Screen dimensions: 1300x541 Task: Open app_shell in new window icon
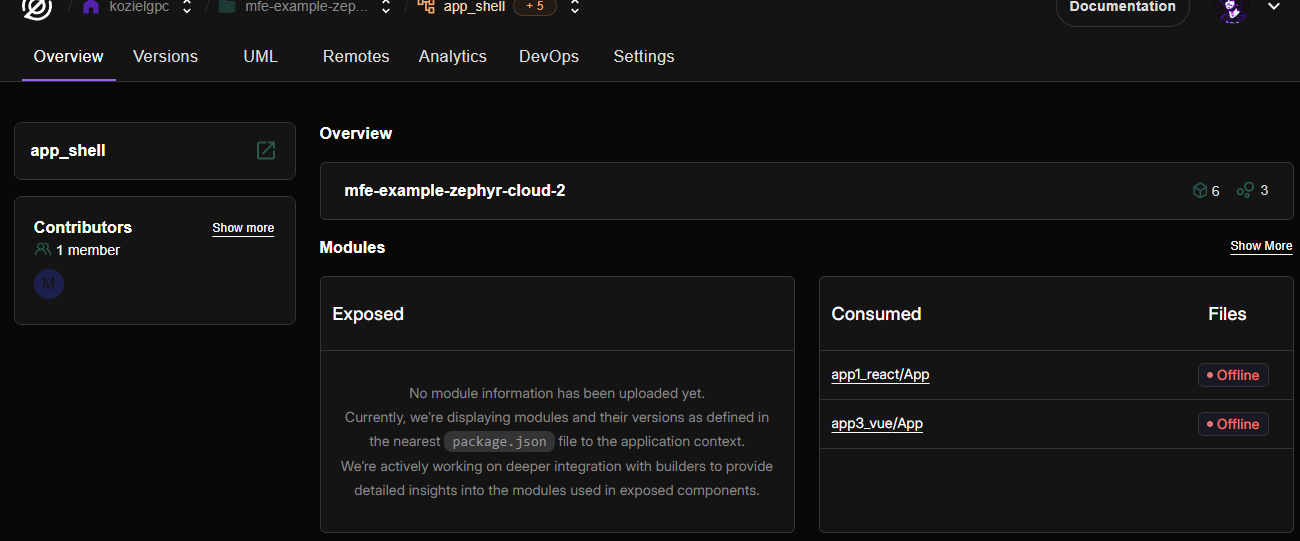click(266, 150)
